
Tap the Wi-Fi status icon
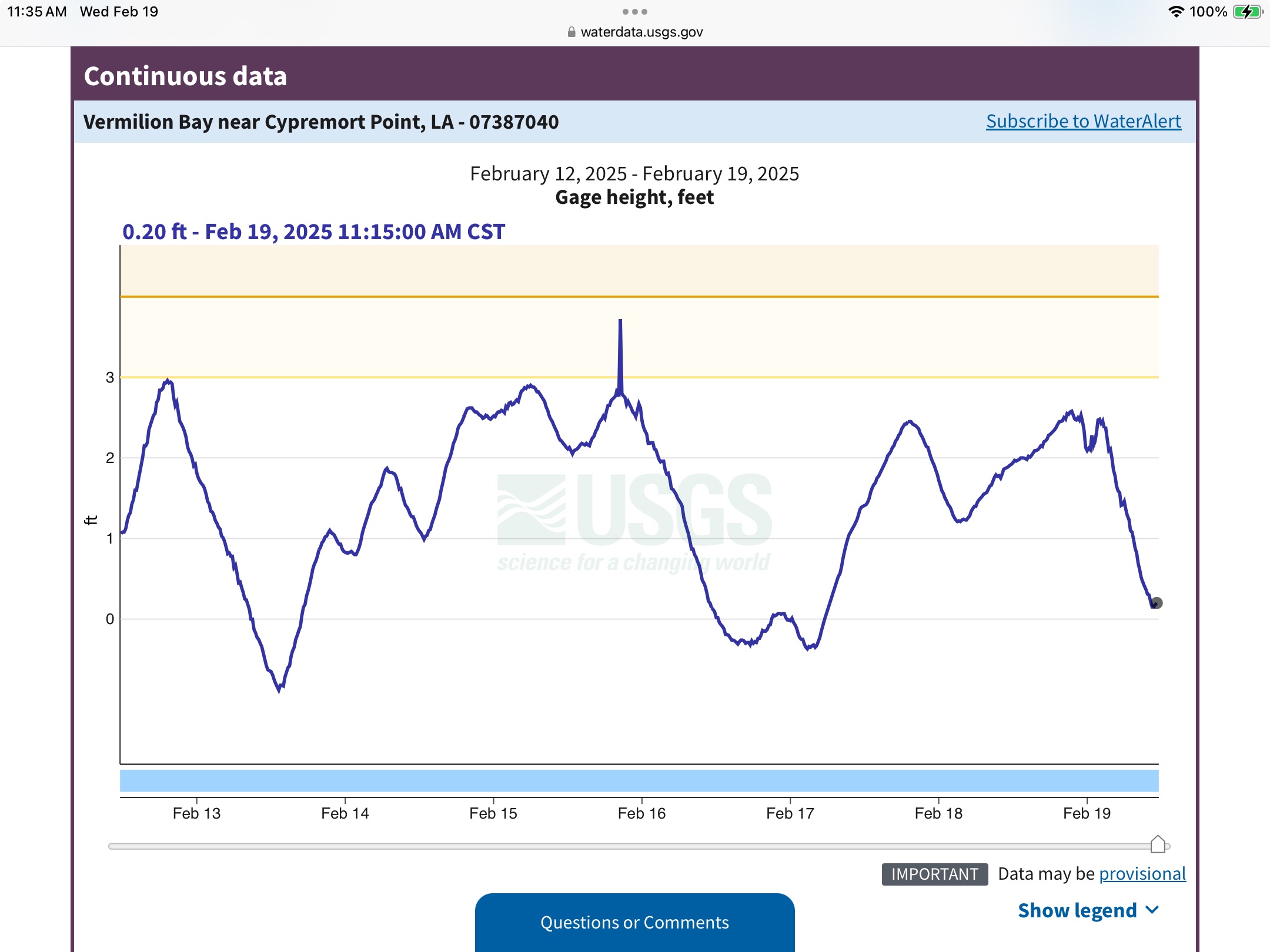(x=1175, y=12)
